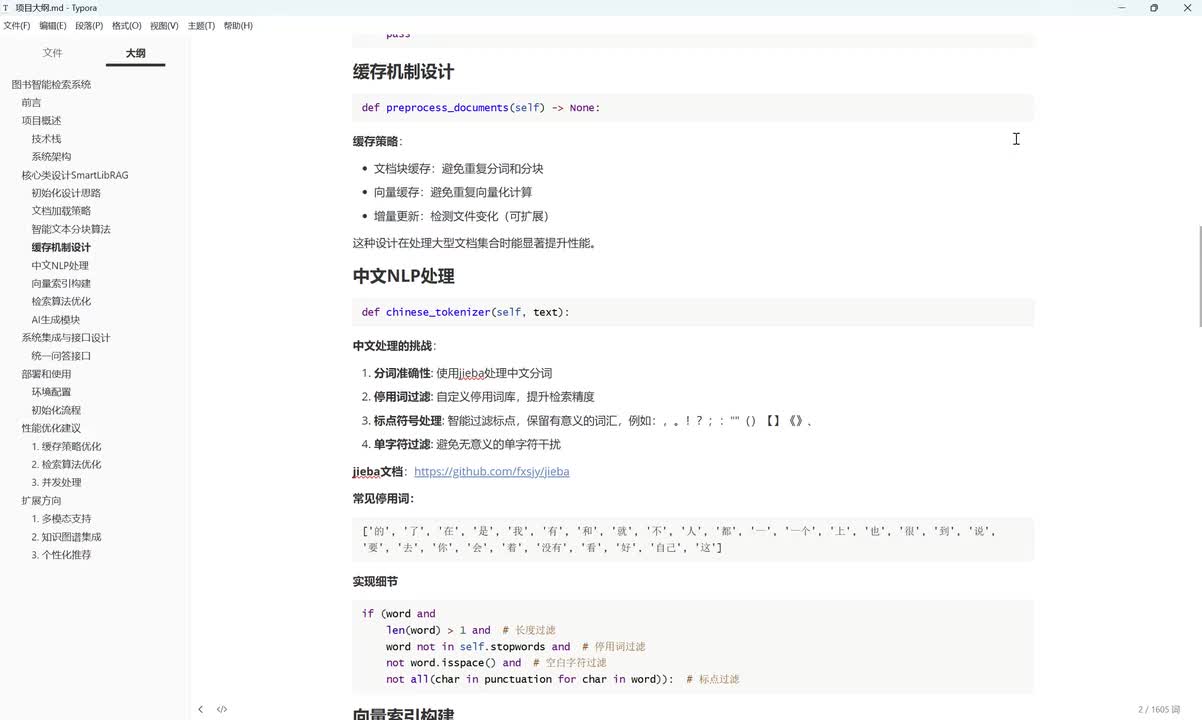Jump to 向量索引构建 in the outline
Screen dimensions: 1202x720
click(61, 283)
